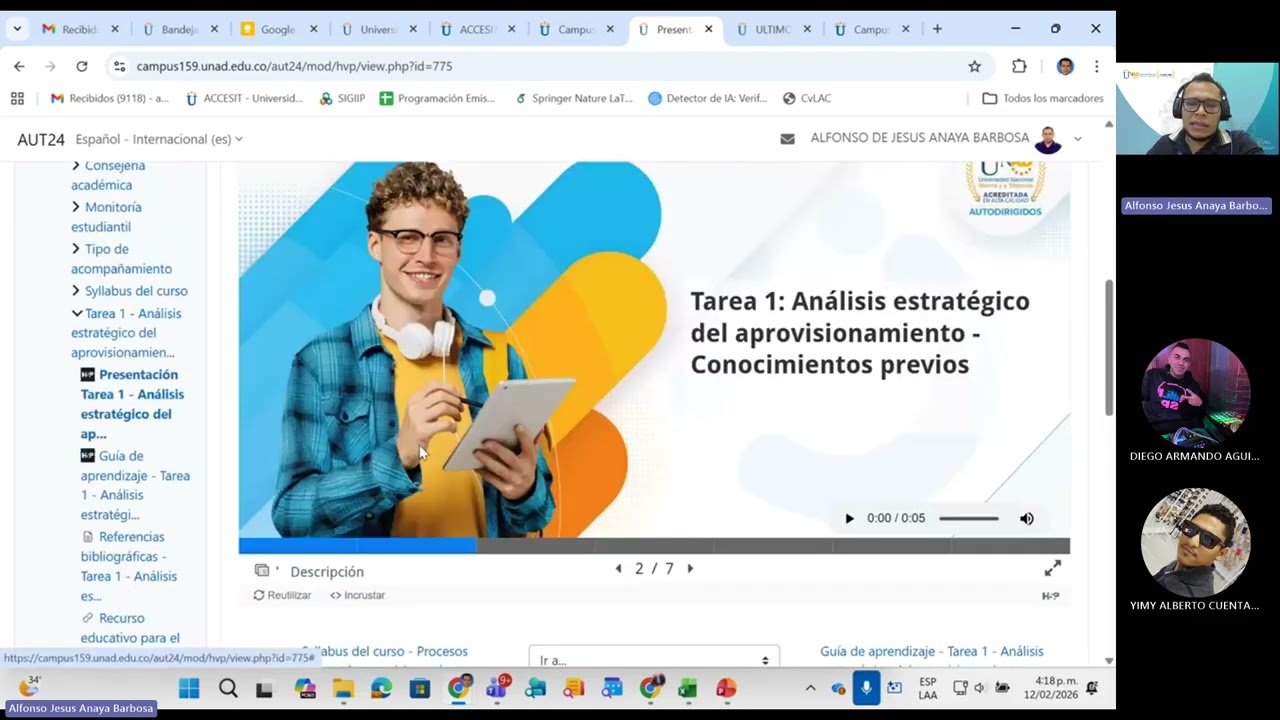Open the H5P logo link

1050,596
